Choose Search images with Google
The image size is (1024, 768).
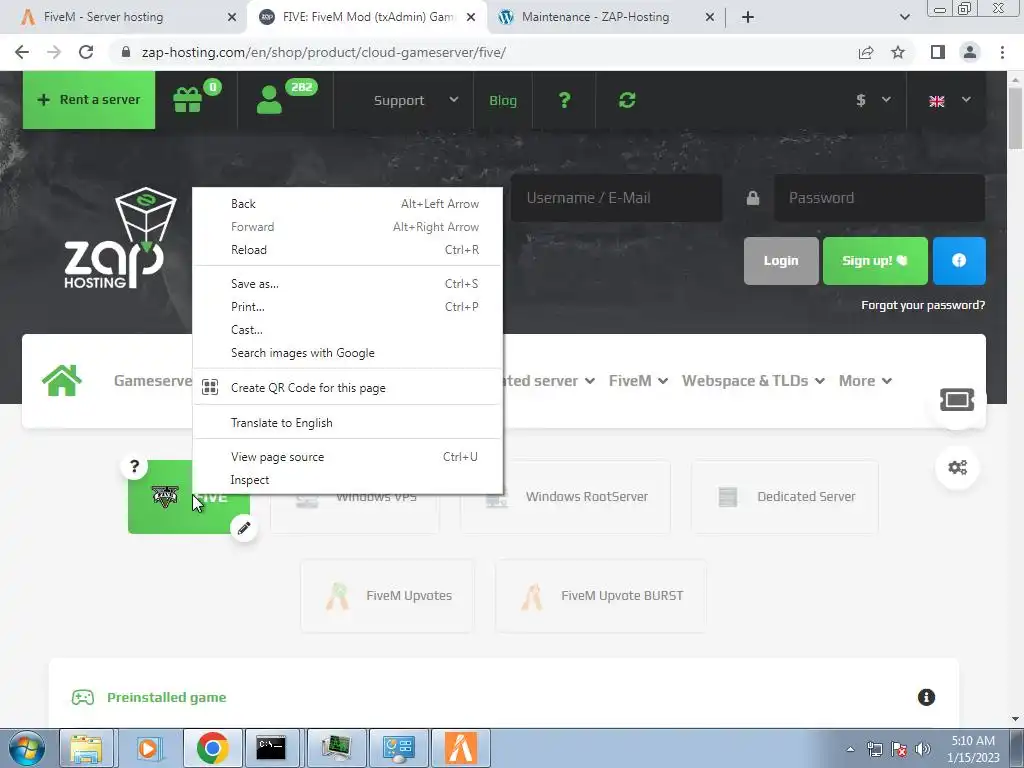click(x=347, y=353)
